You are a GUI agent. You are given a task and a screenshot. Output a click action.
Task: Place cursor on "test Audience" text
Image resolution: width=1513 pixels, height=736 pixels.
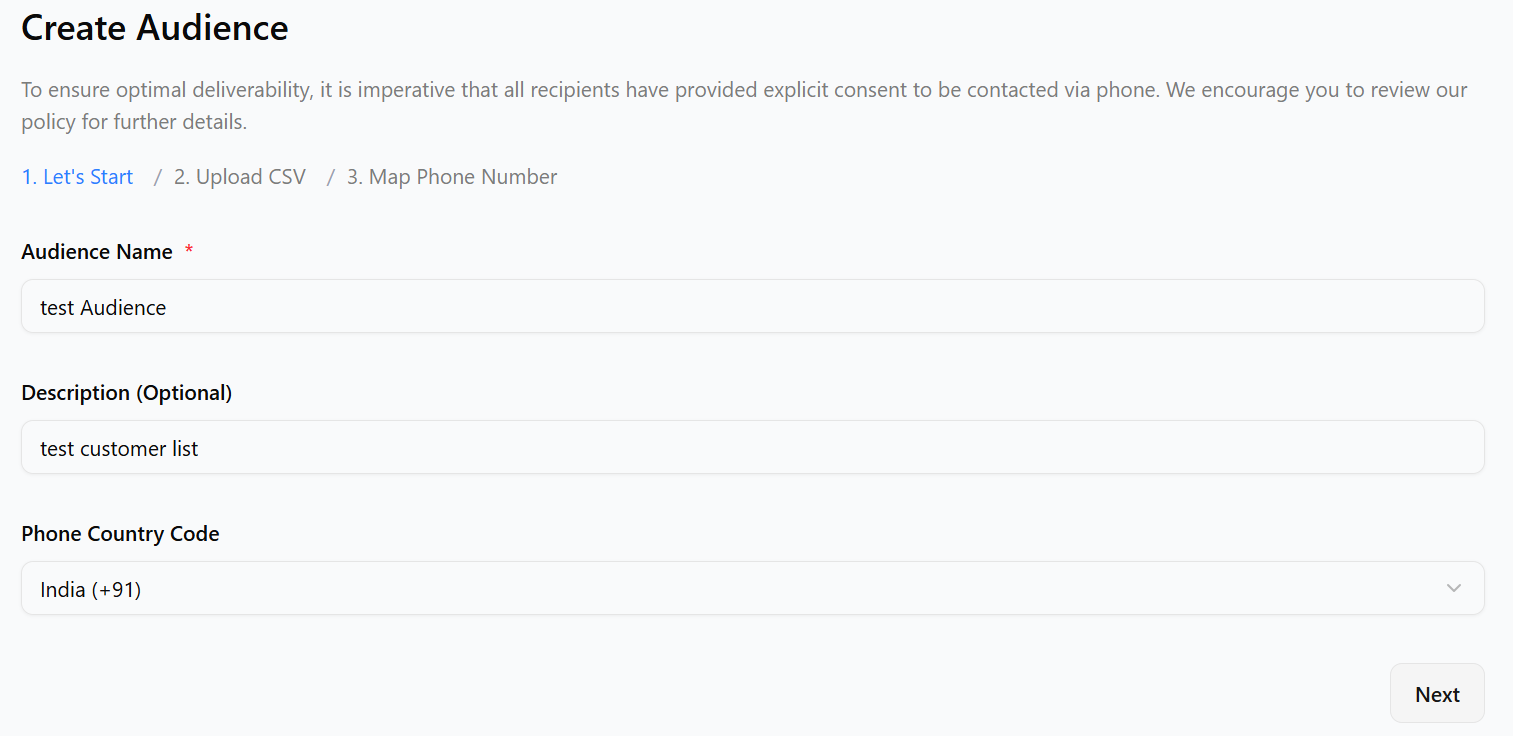click(x=103, y=308)
